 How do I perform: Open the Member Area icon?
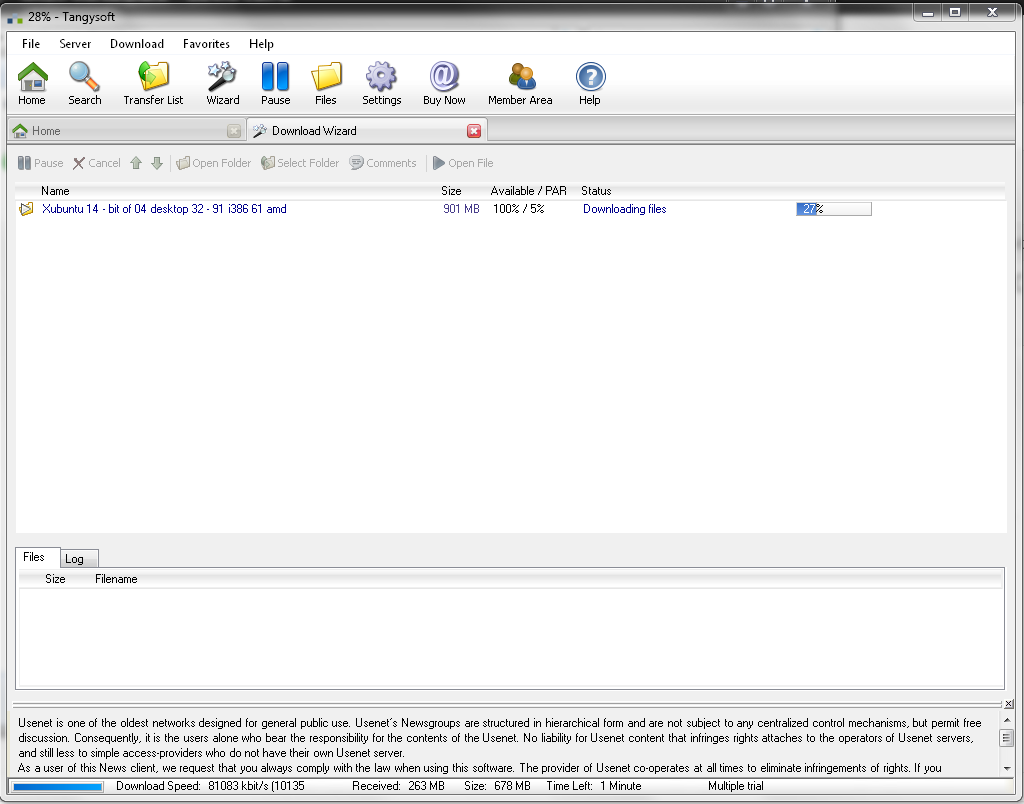coord(520,84)
